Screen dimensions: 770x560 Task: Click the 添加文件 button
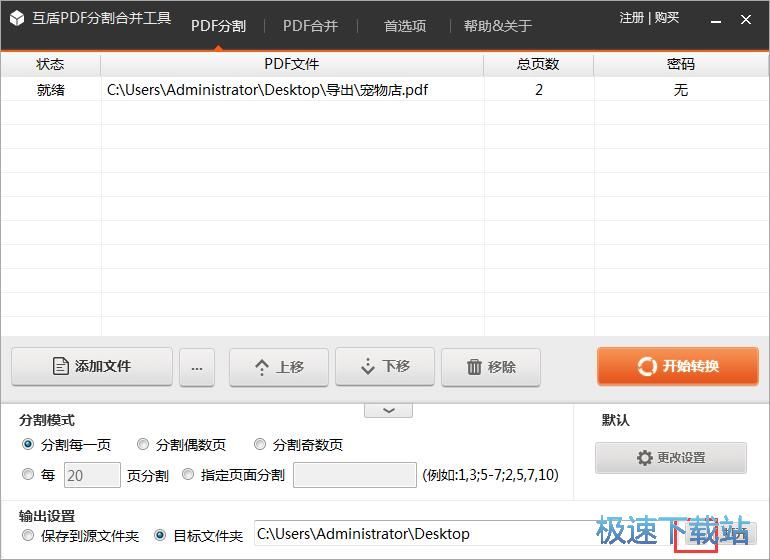[92, 366]
